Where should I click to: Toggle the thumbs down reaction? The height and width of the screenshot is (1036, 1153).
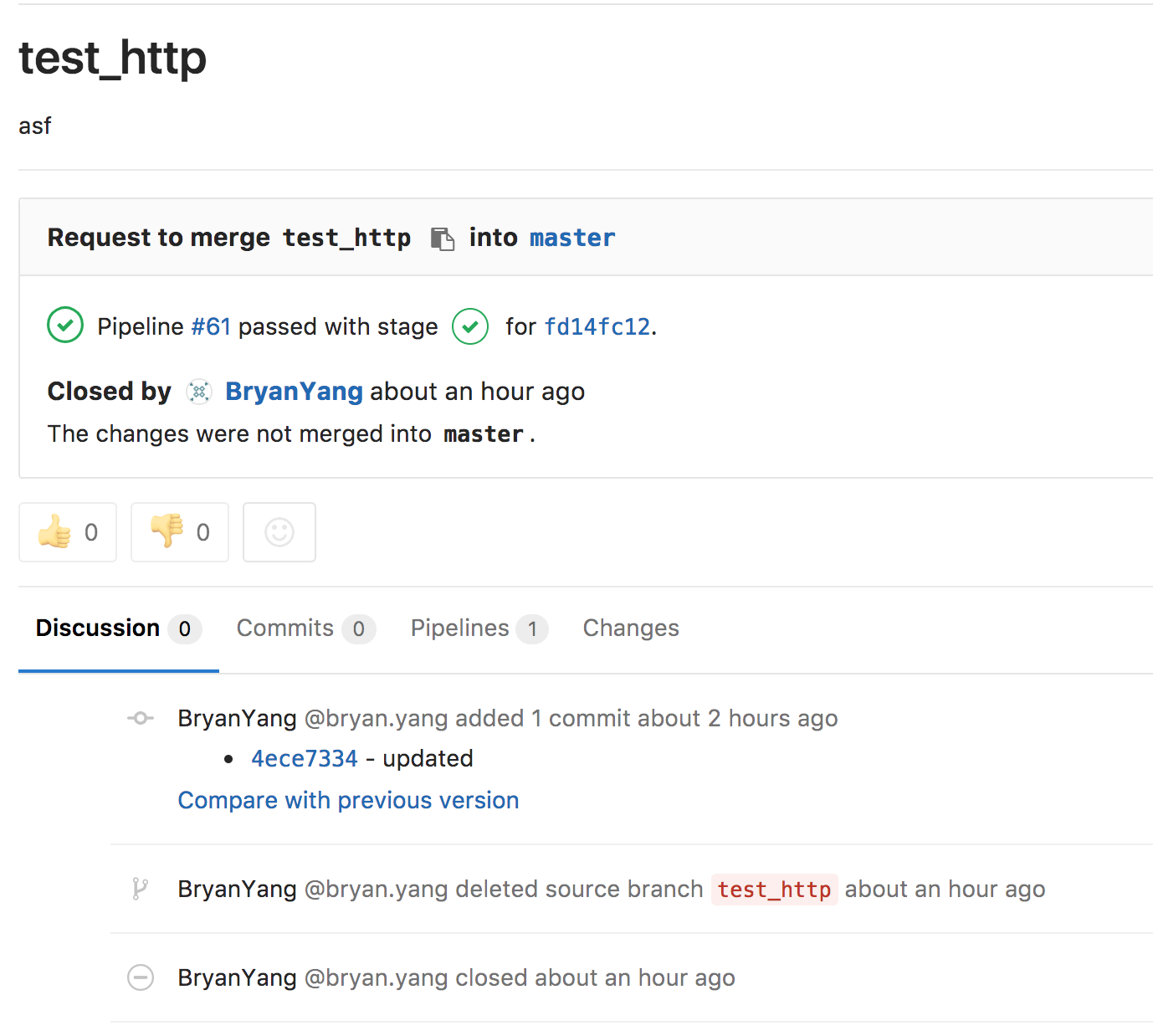click(180, 532)
